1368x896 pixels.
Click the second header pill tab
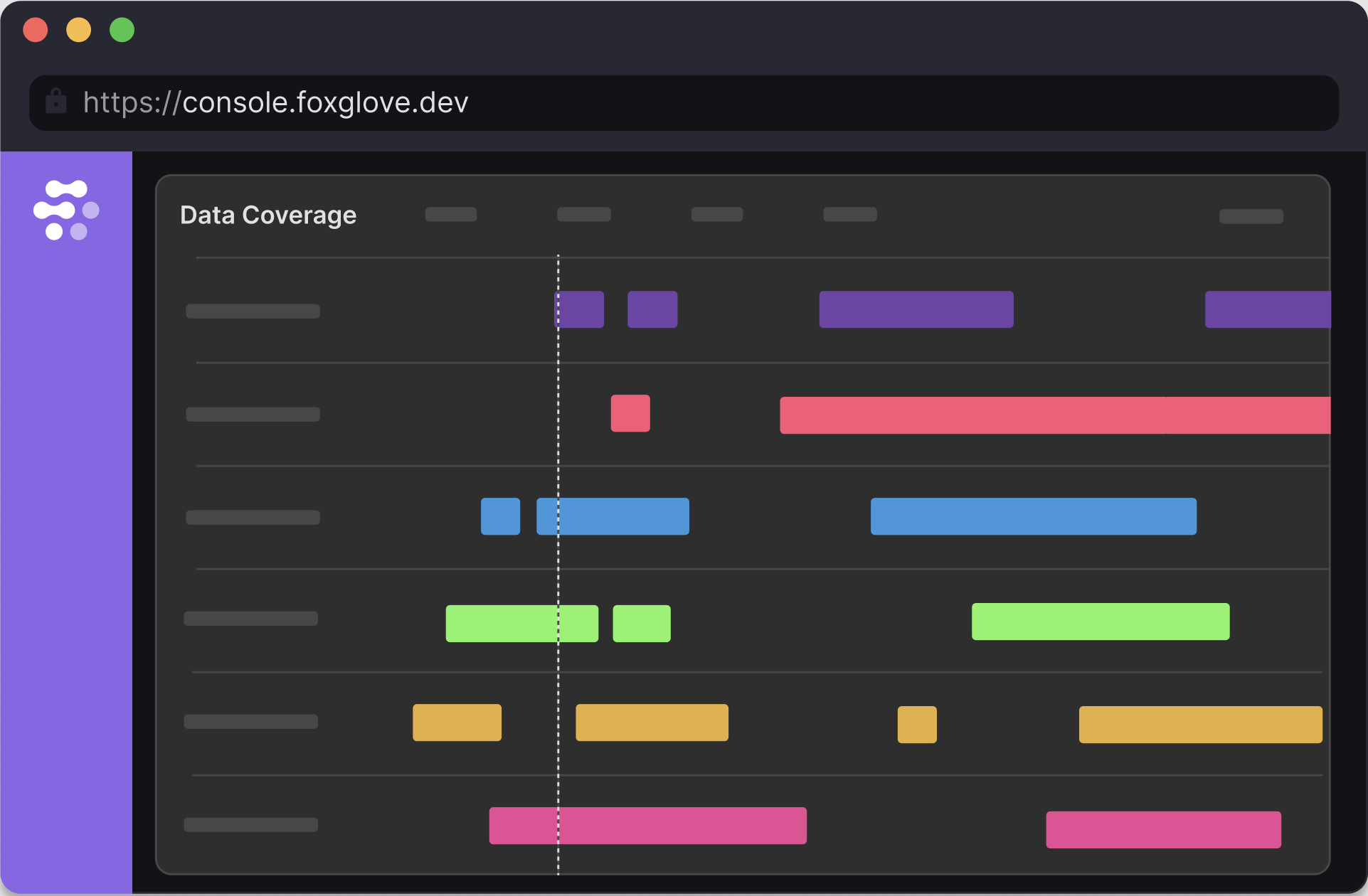(583, 214)
